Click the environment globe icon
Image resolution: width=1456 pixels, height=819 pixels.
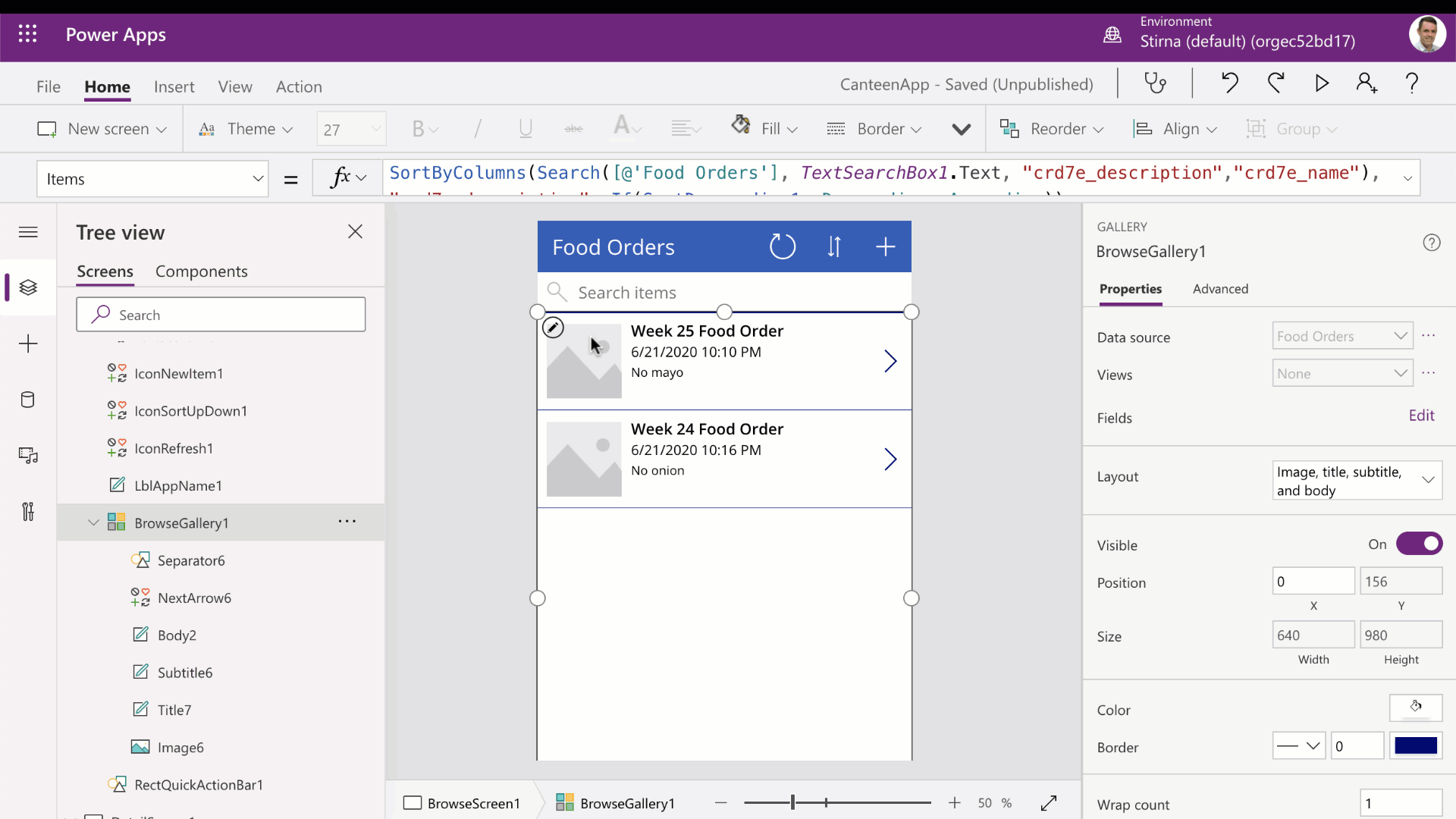click(x=1112, y=35)
